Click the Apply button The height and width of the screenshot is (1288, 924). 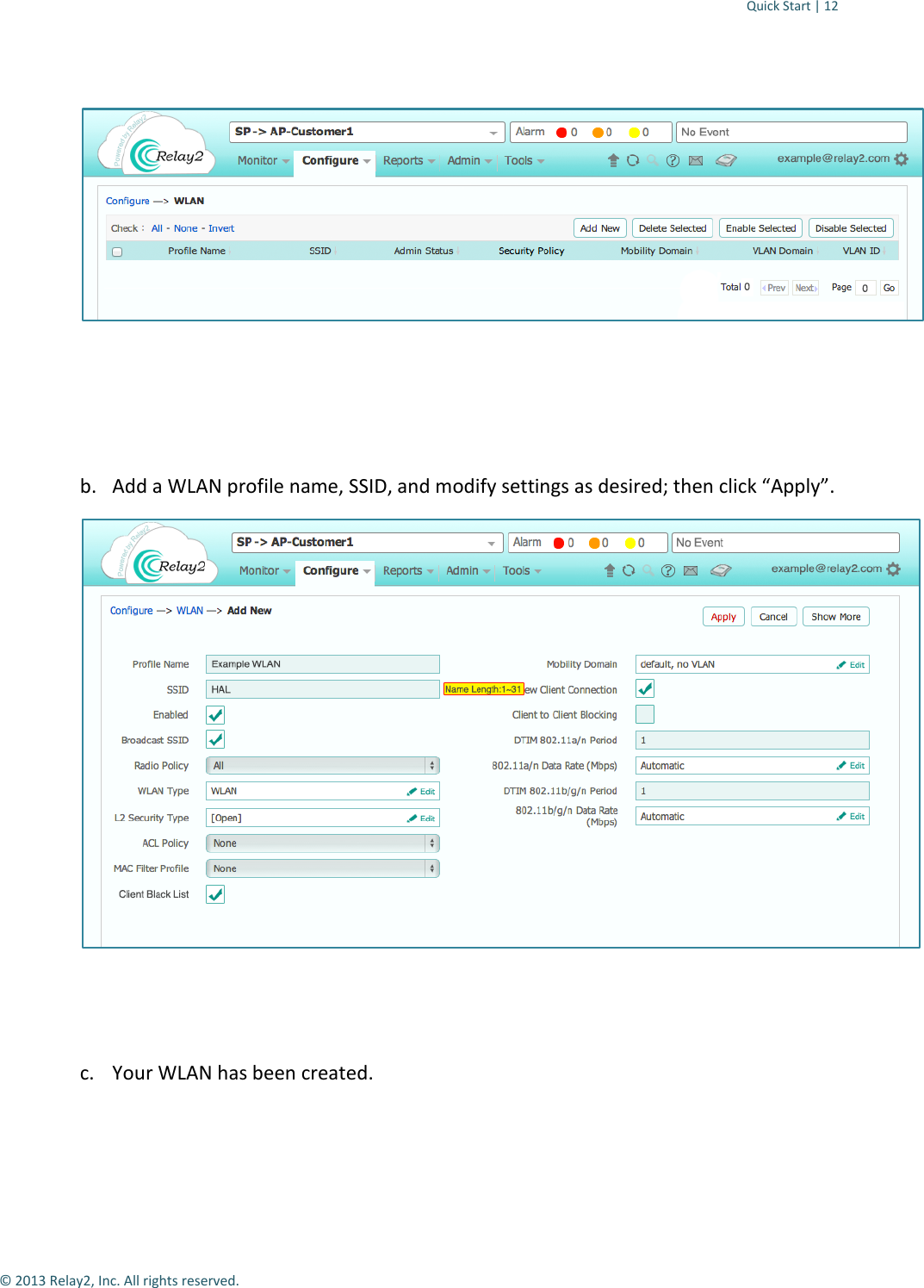point(722,616)
